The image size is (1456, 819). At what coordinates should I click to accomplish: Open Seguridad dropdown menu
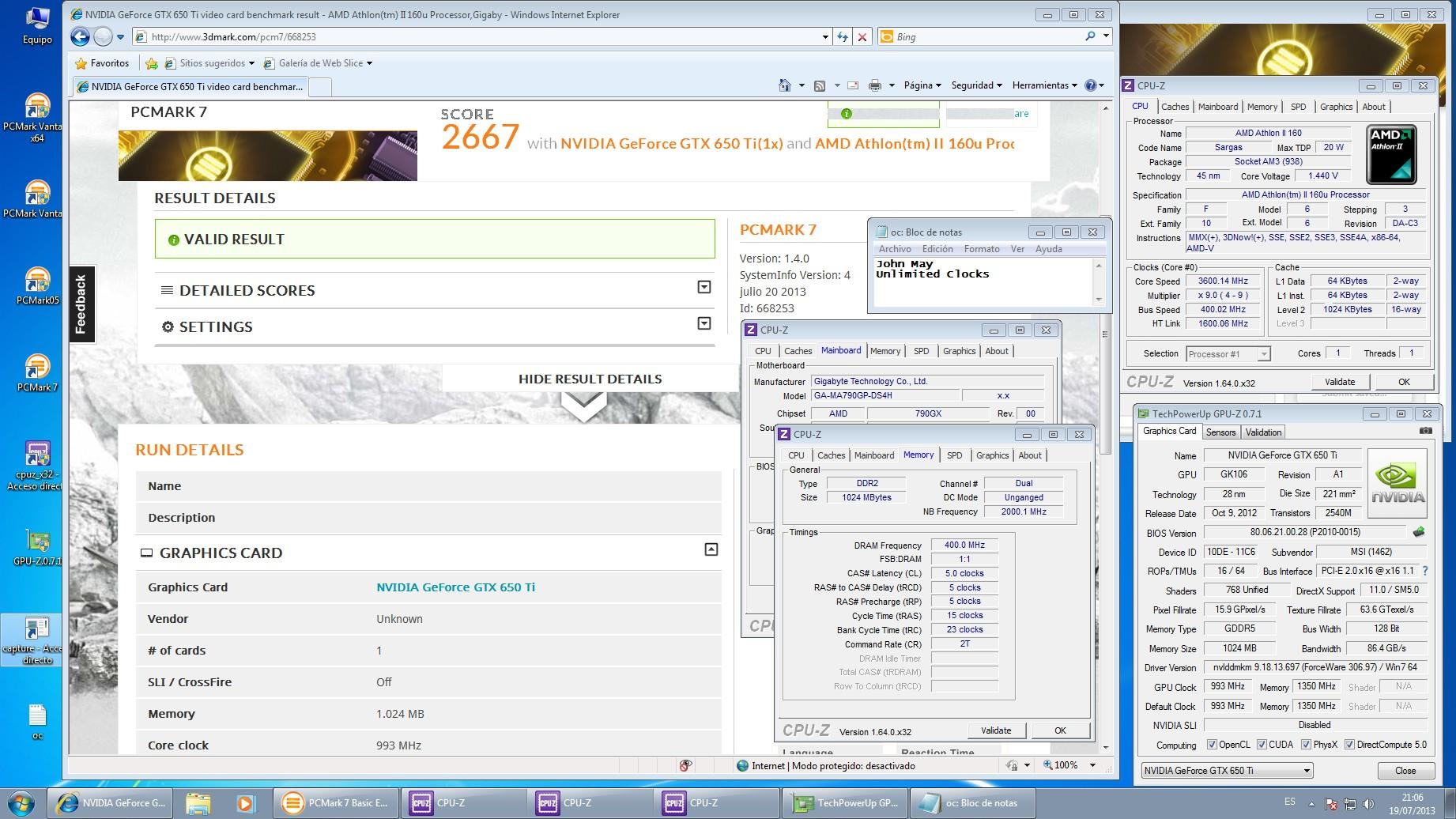pos(976,85)
